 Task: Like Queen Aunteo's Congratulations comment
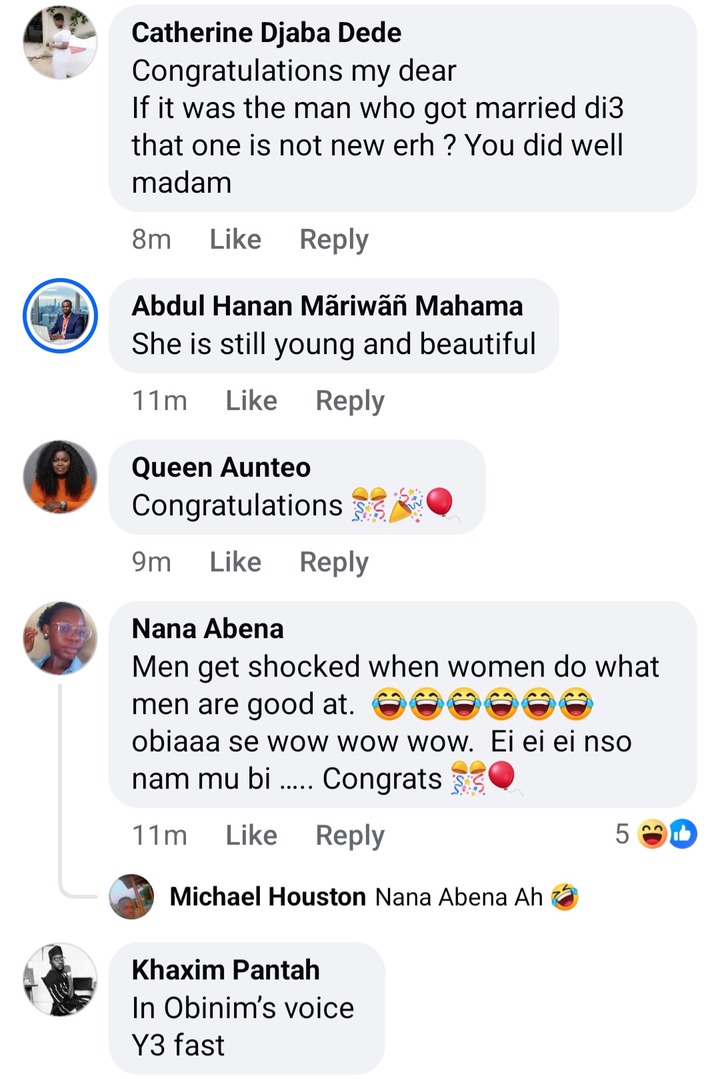point(235,563)
